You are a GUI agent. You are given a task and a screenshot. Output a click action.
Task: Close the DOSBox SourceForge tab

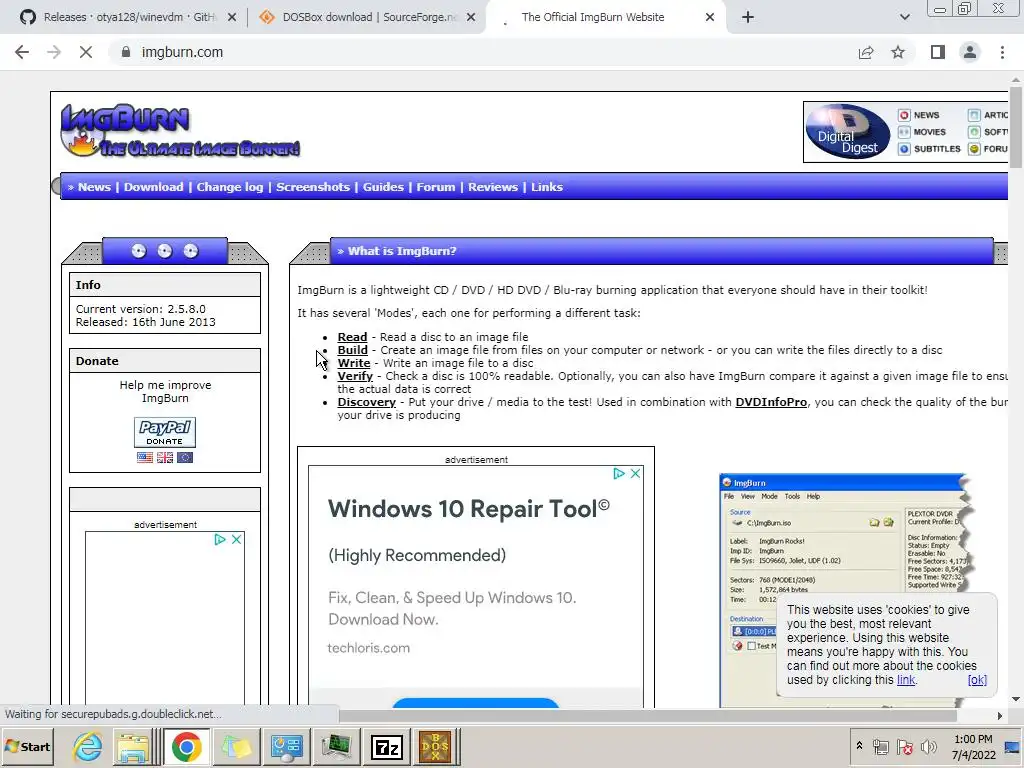pos(470,17)
